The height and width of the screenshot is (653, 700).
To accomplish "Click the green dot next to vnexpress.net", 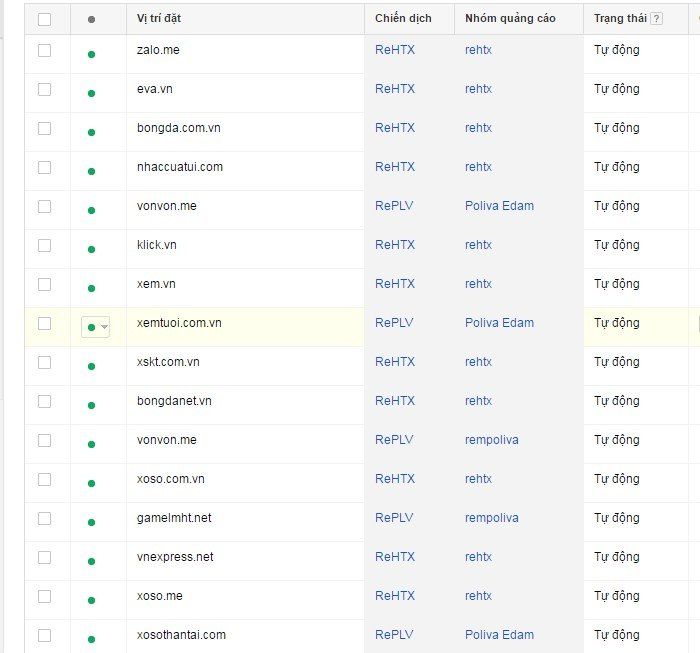I will coord(92,561).
